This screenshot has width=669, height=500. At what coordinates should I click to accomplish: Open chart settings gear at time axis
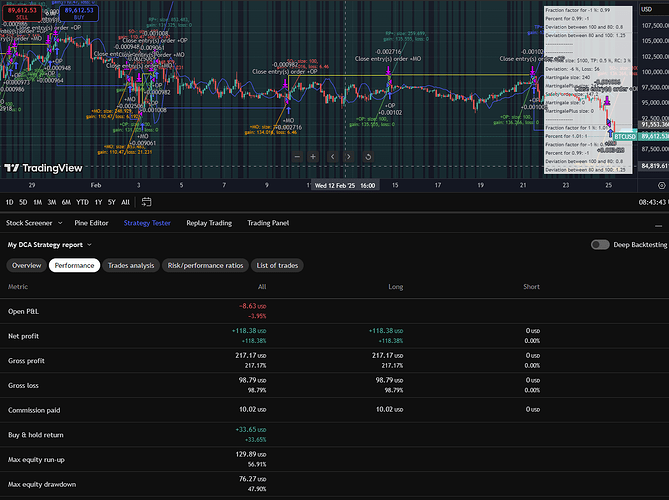click(661, 185)
